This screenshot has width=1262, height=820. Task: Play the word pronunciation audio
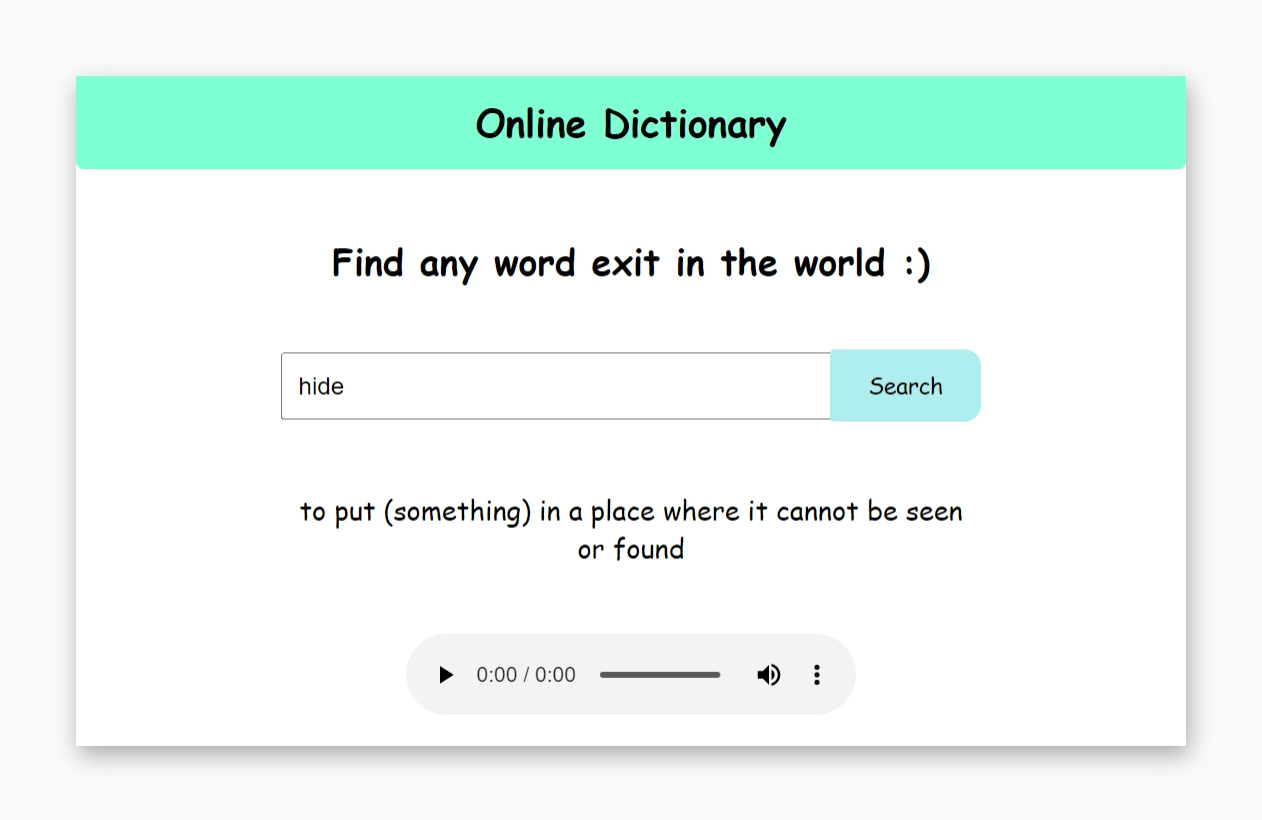click(x=446, y=675)
